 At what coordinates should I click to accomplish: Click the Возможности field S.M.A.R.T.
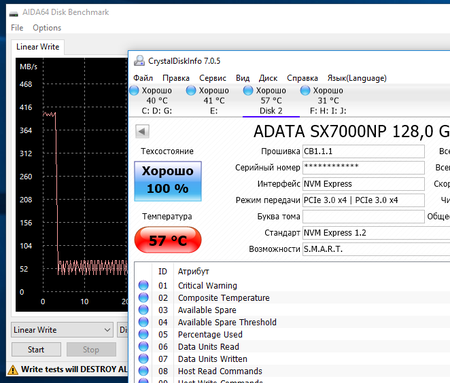(376, 249)
